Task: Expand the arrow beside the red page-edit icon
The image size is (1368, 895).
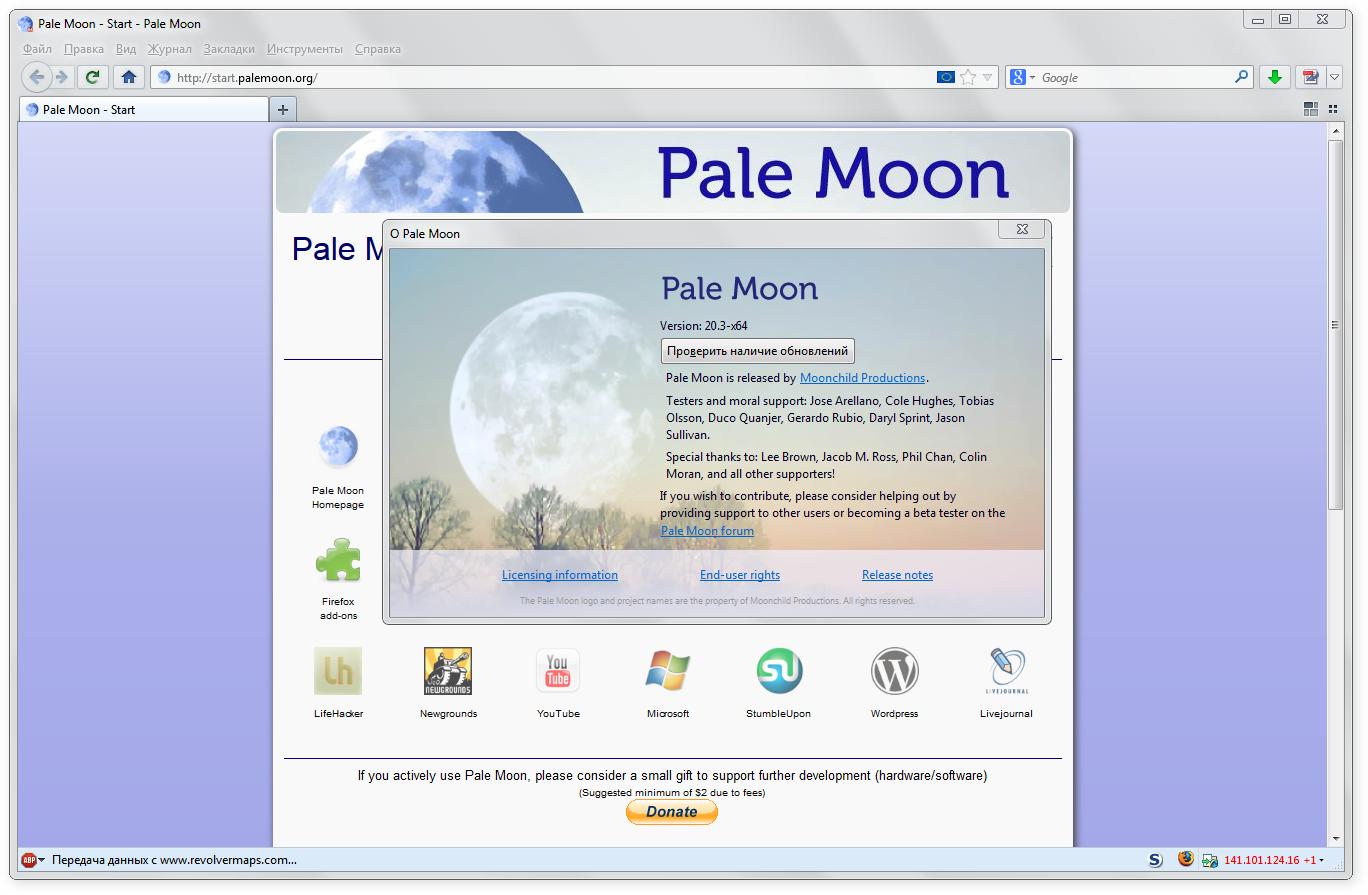Action: pyautogui.click(x=1334, y=77)
